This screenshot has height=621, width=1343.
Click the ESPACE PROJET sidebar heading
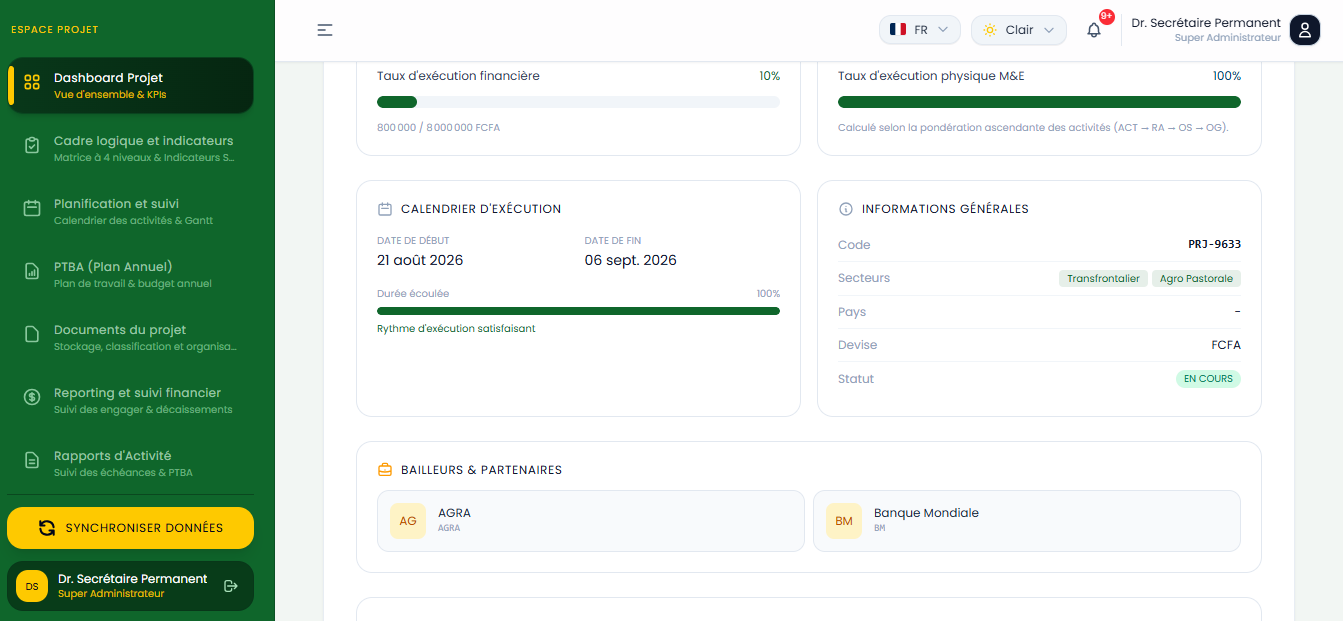55,30
